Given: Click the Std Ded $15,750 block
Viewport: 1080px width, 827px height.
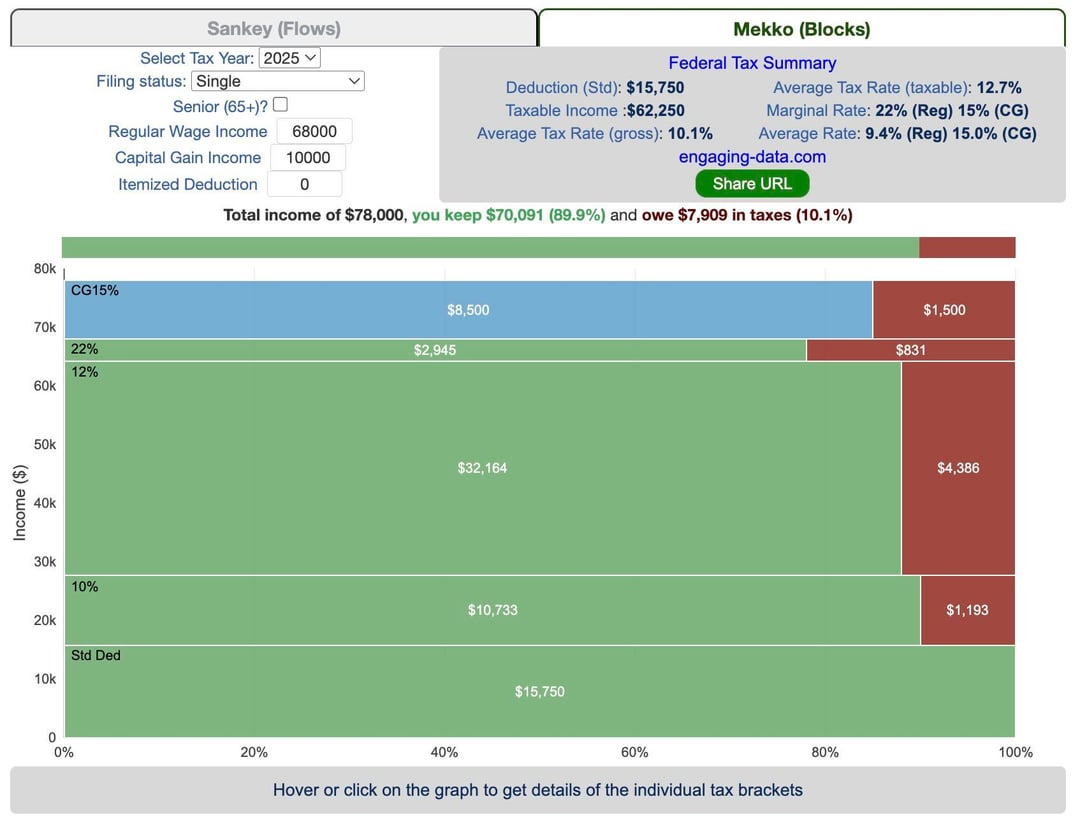Looking at the screenshot, I should pyautogui.click(x=539, y=692).
